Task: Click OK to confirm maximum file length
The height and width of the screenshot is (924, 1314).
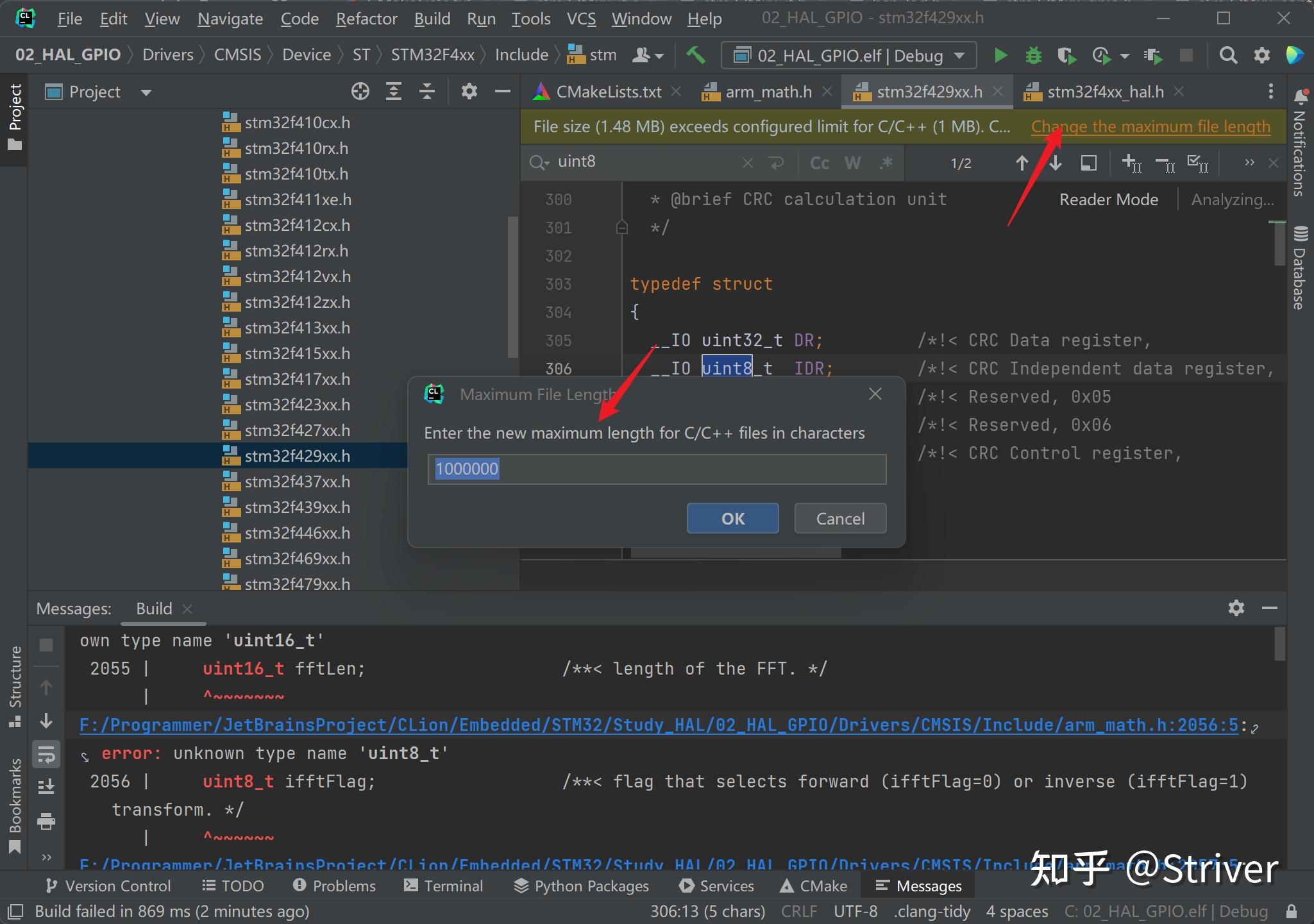Action: coord(733,518)
